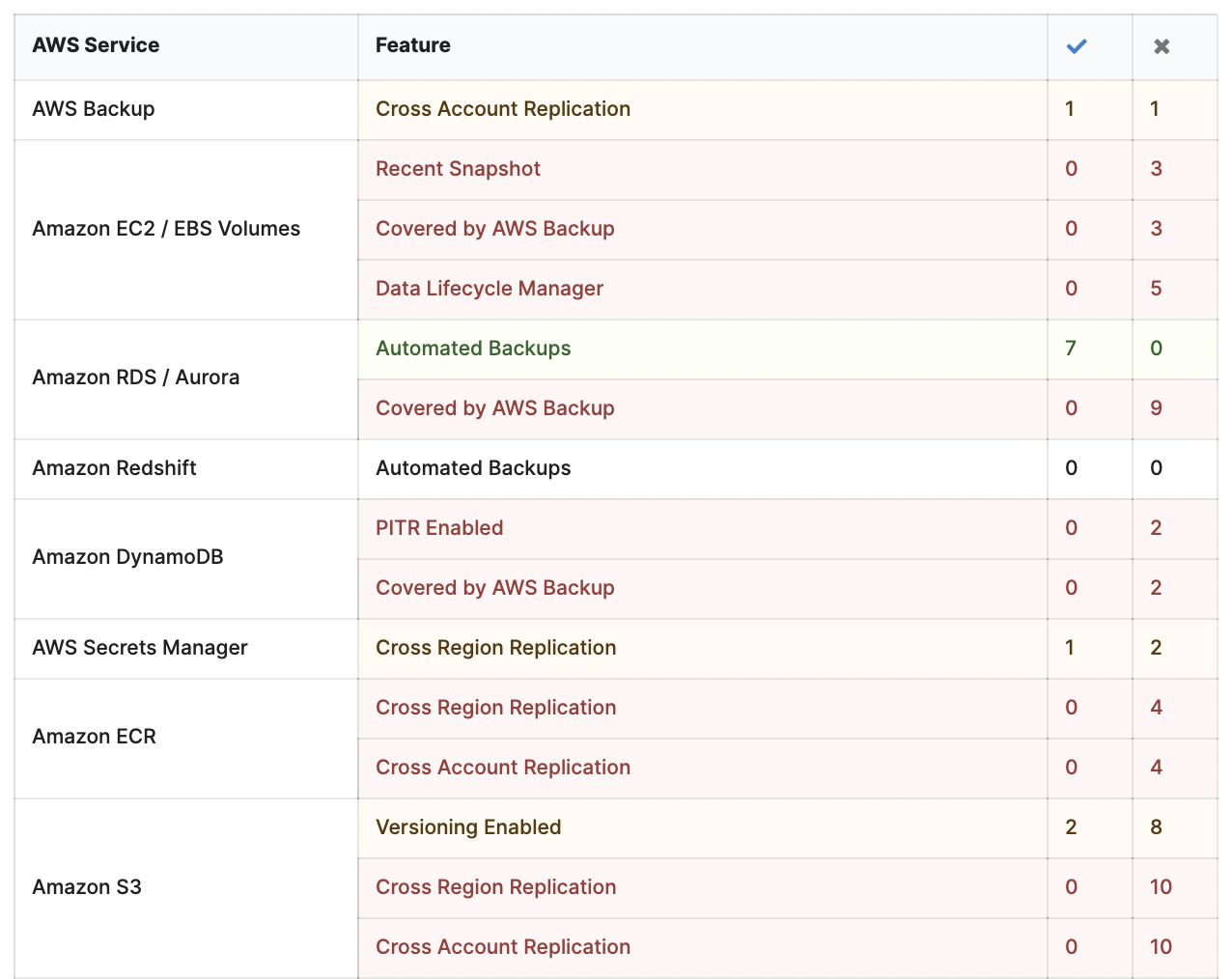
Task: Click 'Cross Account Replication' for Amazon ECR
Action: (x=503, y=768)
